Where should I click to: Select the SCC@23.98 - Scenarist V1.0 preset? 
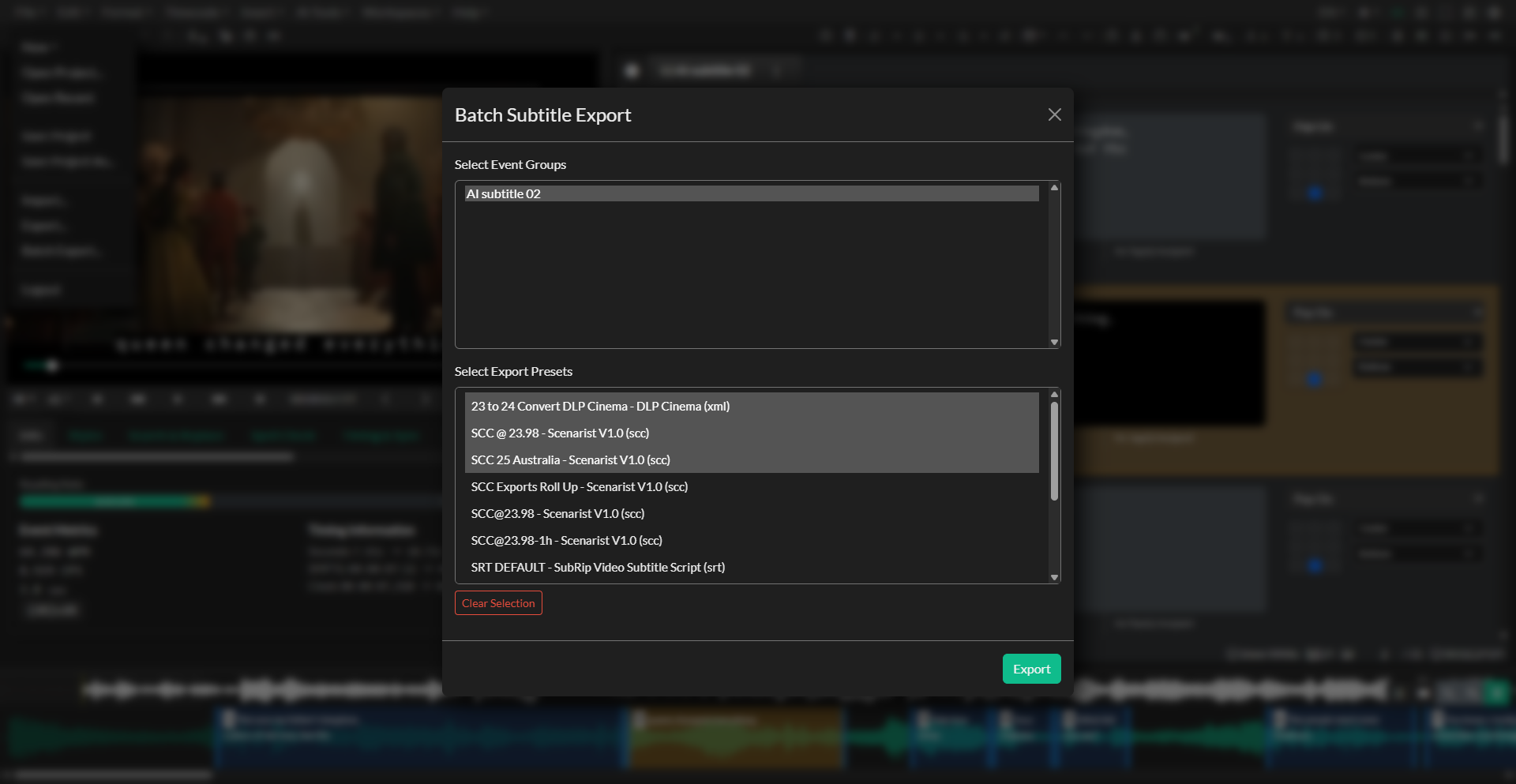pyautogui.click(x=711, y=513)
